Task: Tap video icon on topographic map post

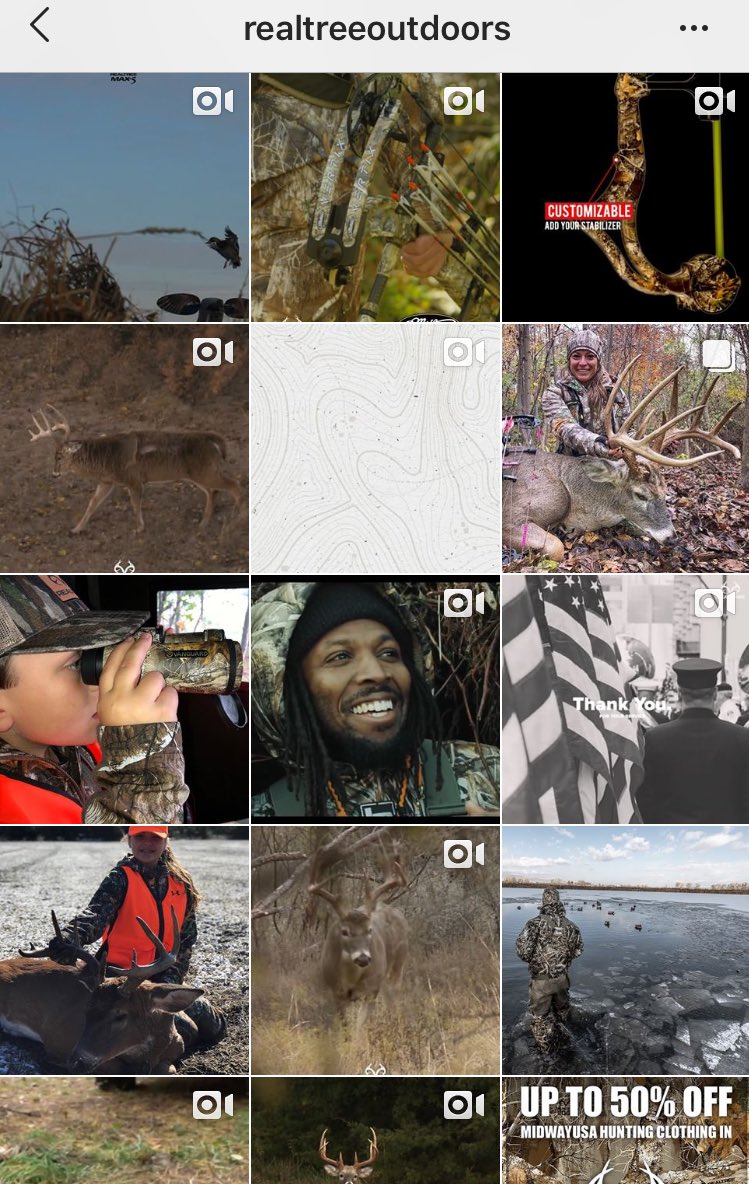Action: 464,352
